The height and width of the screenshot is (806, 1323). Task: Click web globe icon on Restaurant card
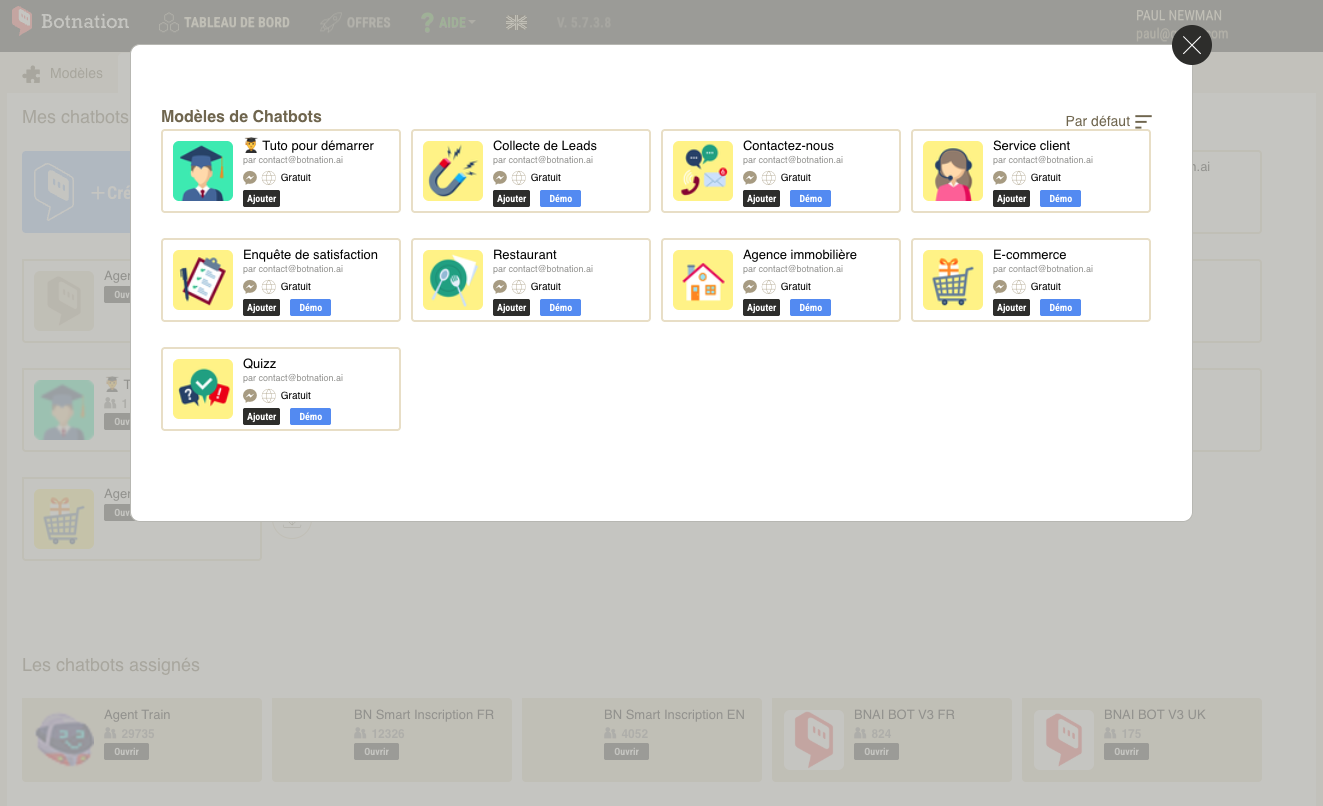518,287
